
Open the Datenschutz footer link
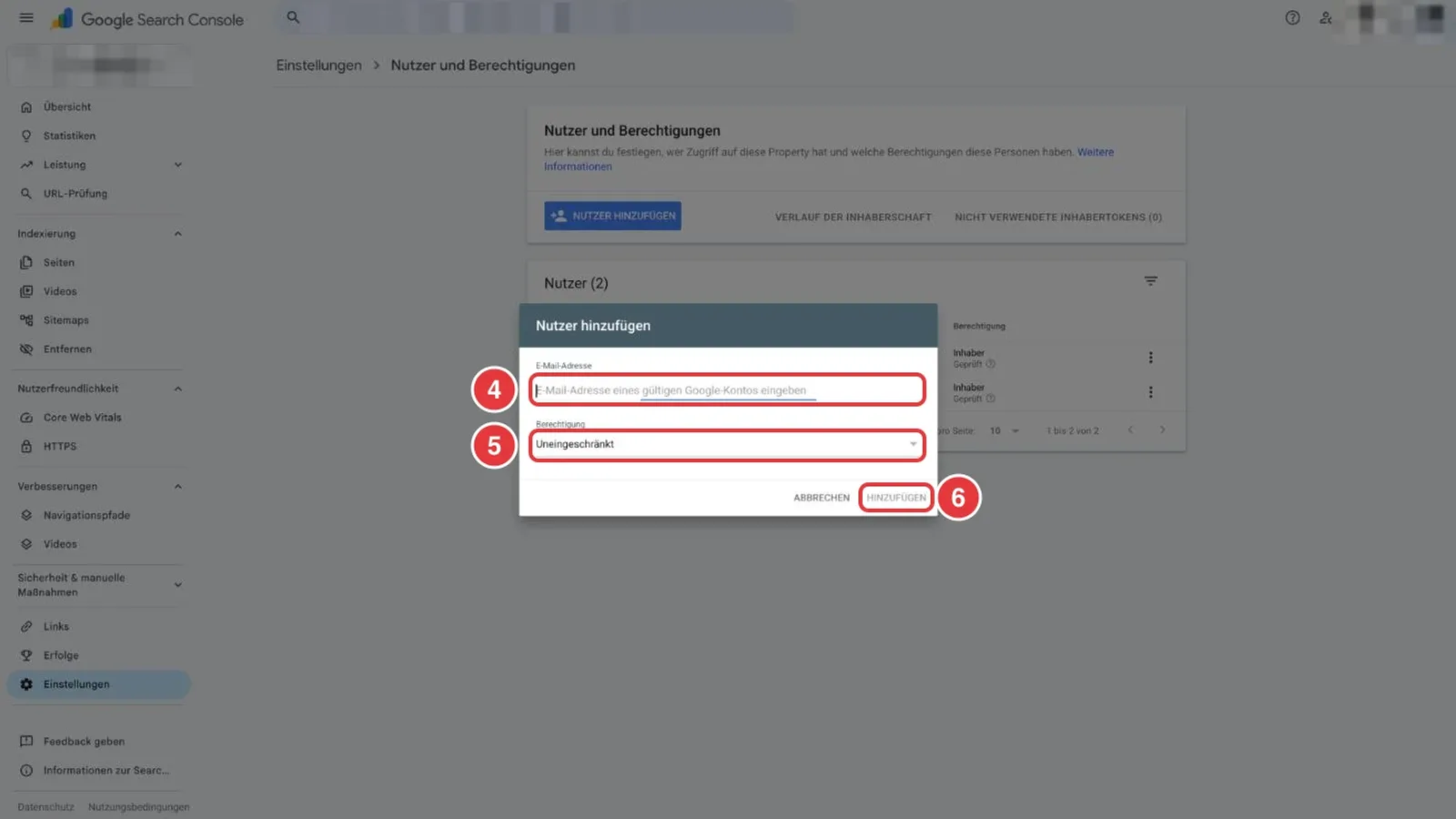click(45, 807)
